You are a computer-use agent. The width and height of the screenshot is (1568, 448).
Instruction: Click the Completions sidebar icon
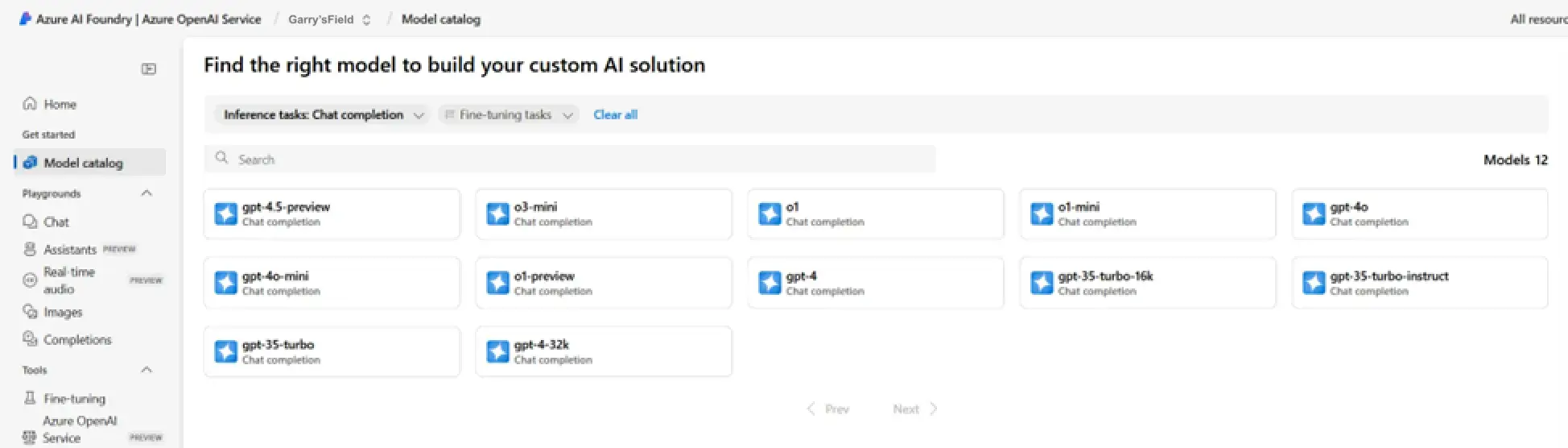pyautogui.click(x=30, y=339)
